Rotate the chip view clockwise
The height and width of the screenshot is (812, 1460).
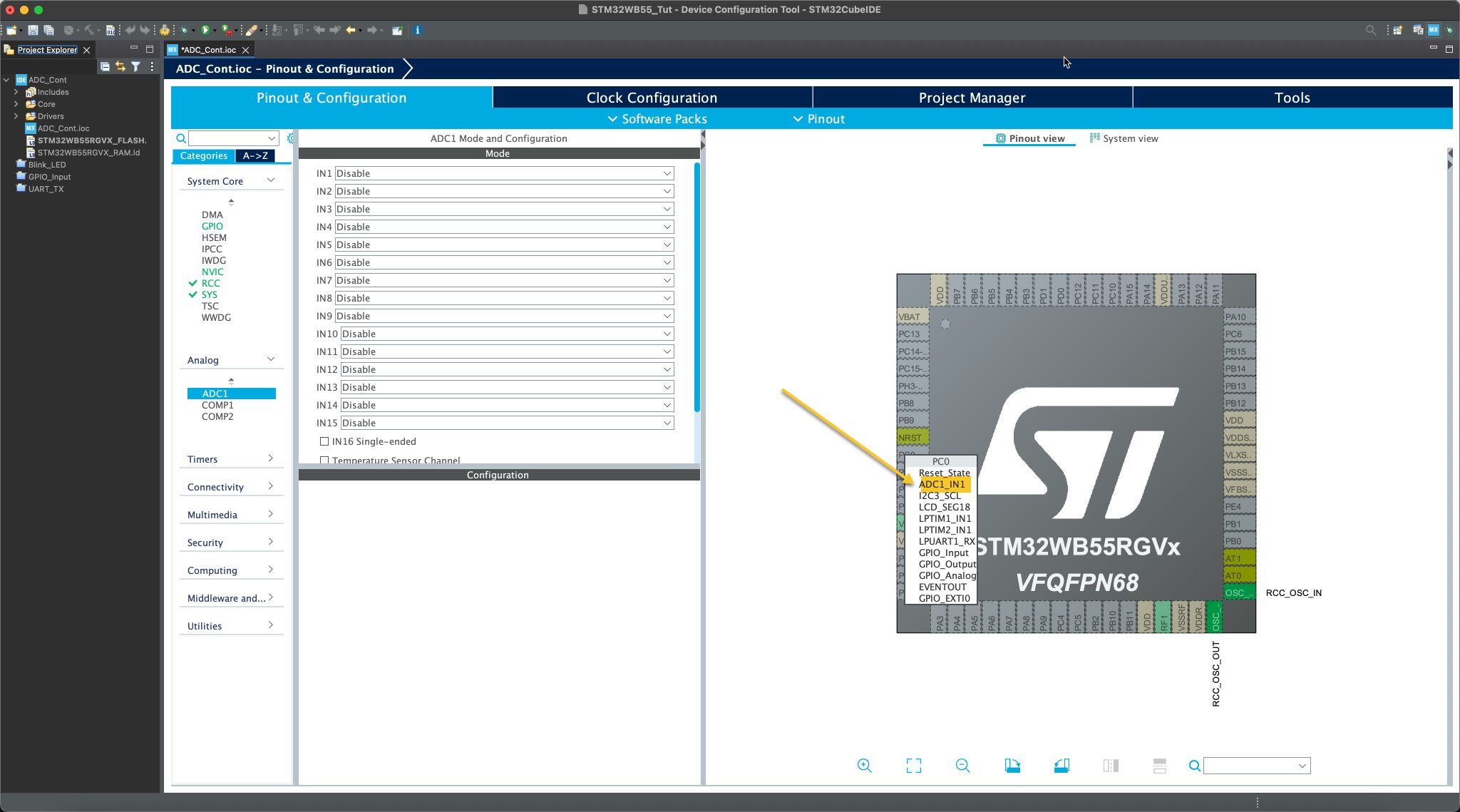click(1012, 766)
